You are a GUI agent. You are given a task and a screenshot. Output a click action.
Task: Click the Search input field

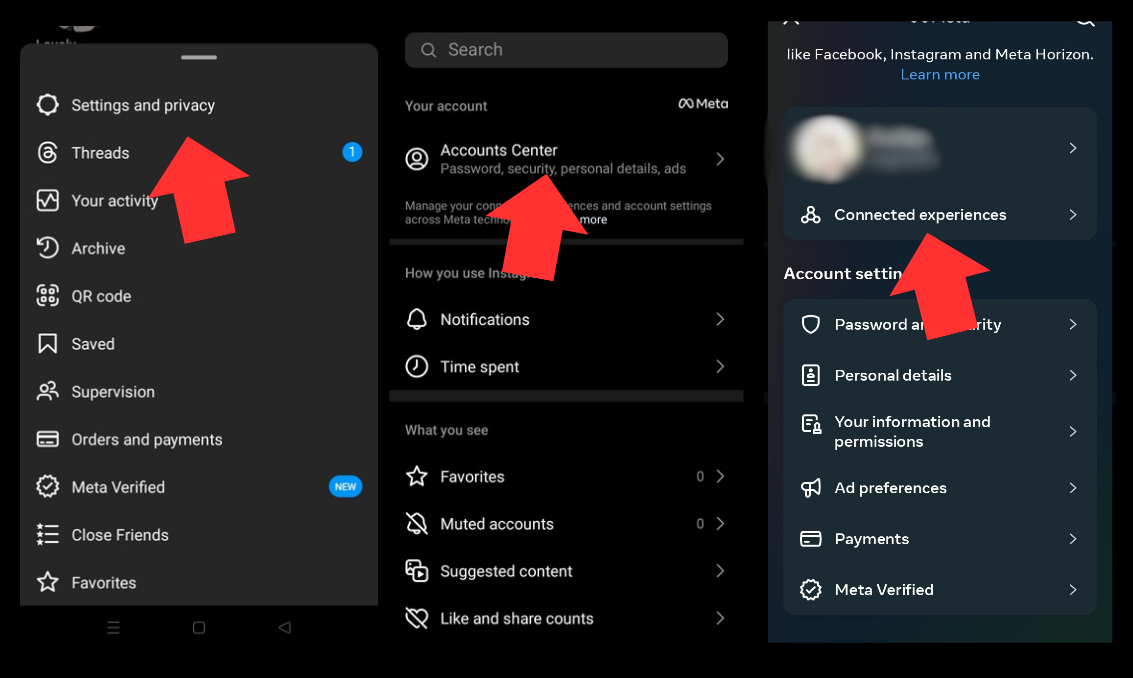566,50
